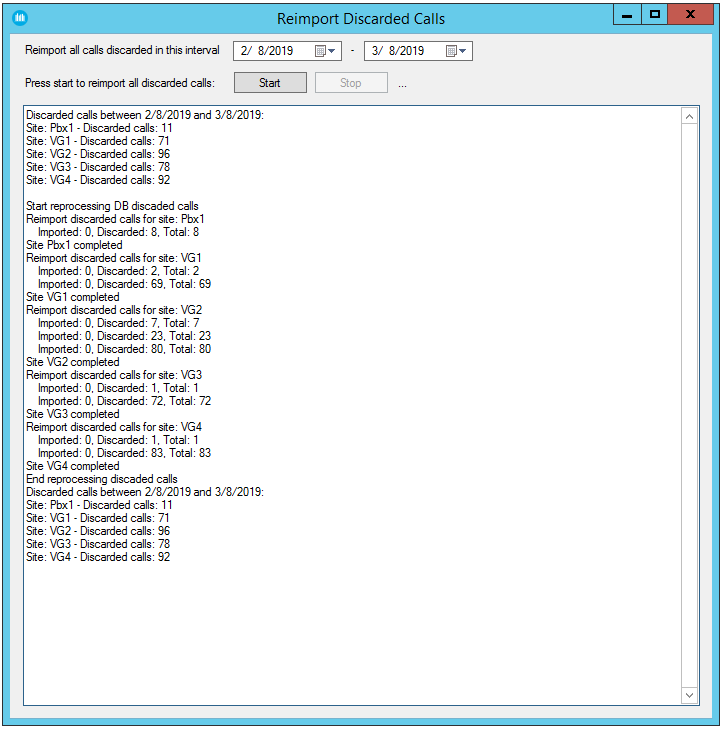726x731 pixels.
Task: Select the month field in the start date
Action: tap(245, 51)
